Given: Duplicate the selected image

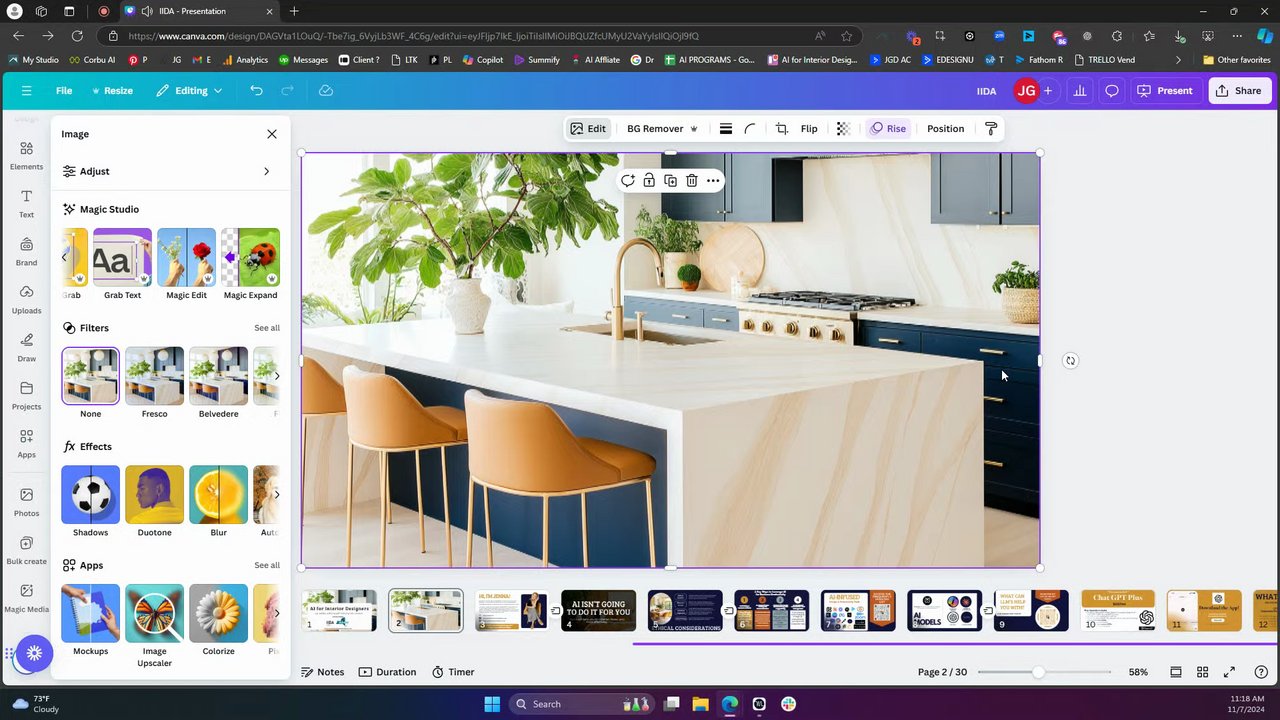Looking at the screenshot, I should pyautogui.click(x=670, y=181).
